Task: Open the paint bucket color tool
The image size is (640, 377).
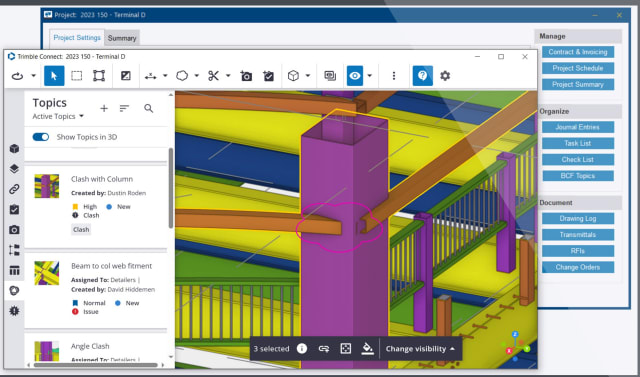Action: (x=367, y=349)
